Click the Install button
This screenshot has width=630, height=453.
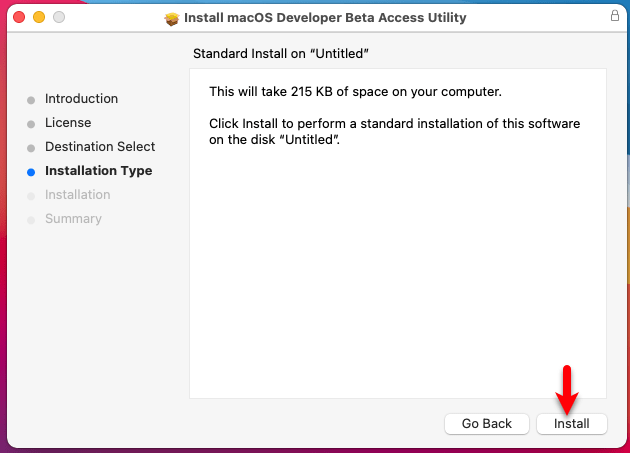(x=571, y=424)
